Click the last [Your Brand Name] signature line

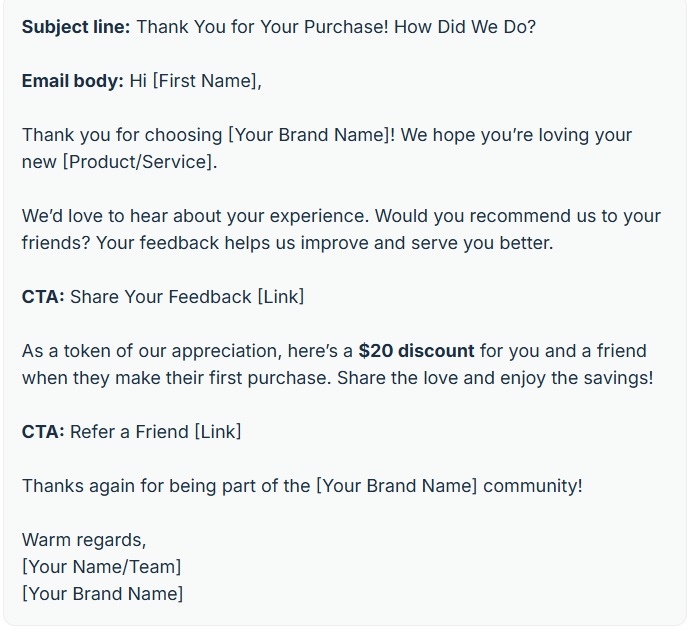[102, 594]
